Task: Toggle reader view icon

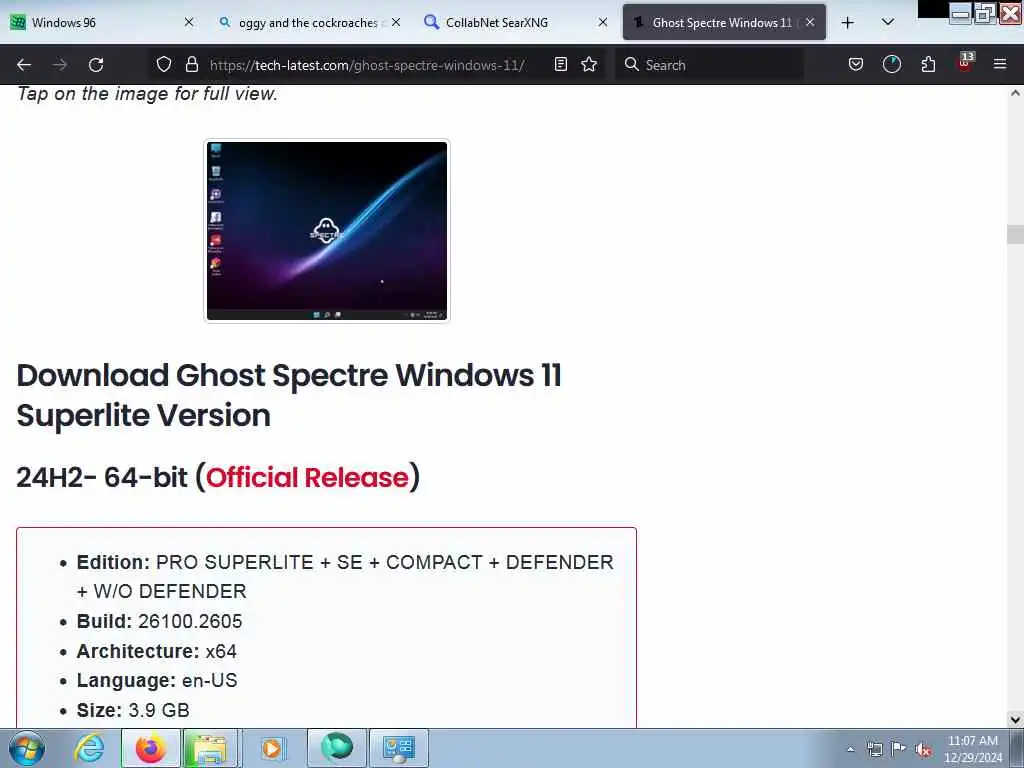Action: point(560,64)
